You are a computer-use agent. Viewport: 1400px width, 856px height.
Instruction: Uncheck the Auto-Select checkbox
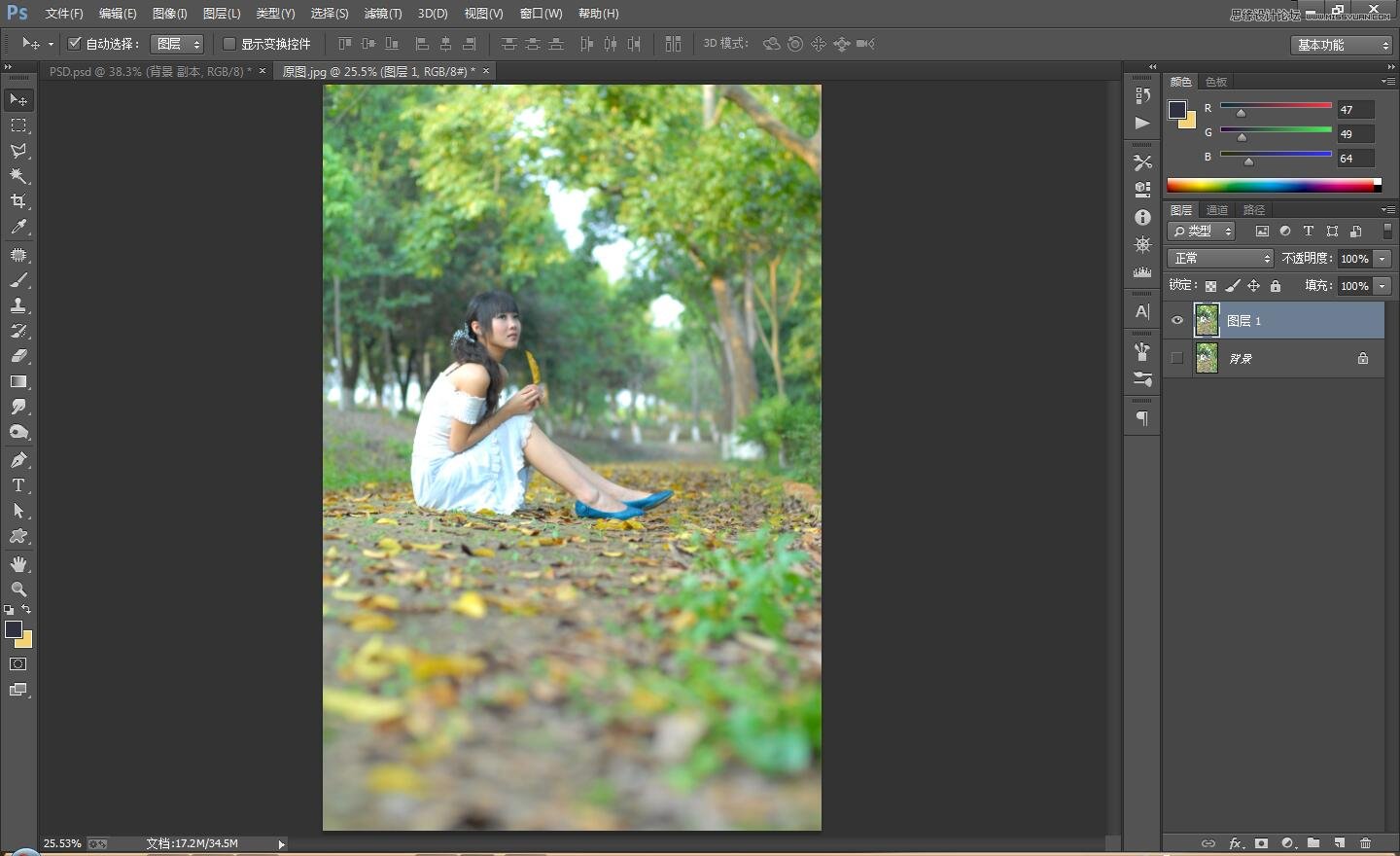coord(74,44)
